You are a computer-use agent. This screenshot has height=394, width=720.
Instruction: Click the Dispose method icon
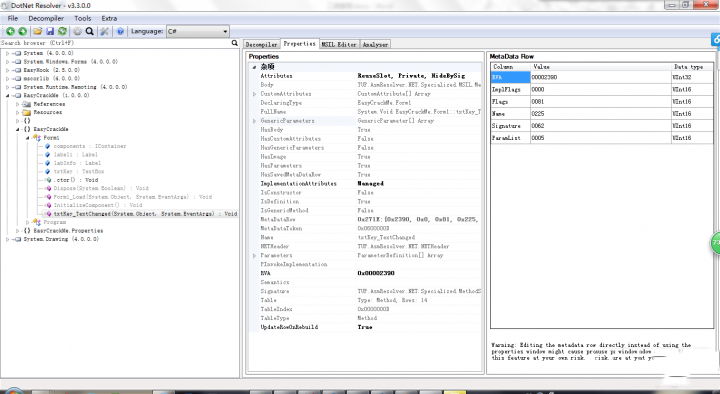click(48, 188)
